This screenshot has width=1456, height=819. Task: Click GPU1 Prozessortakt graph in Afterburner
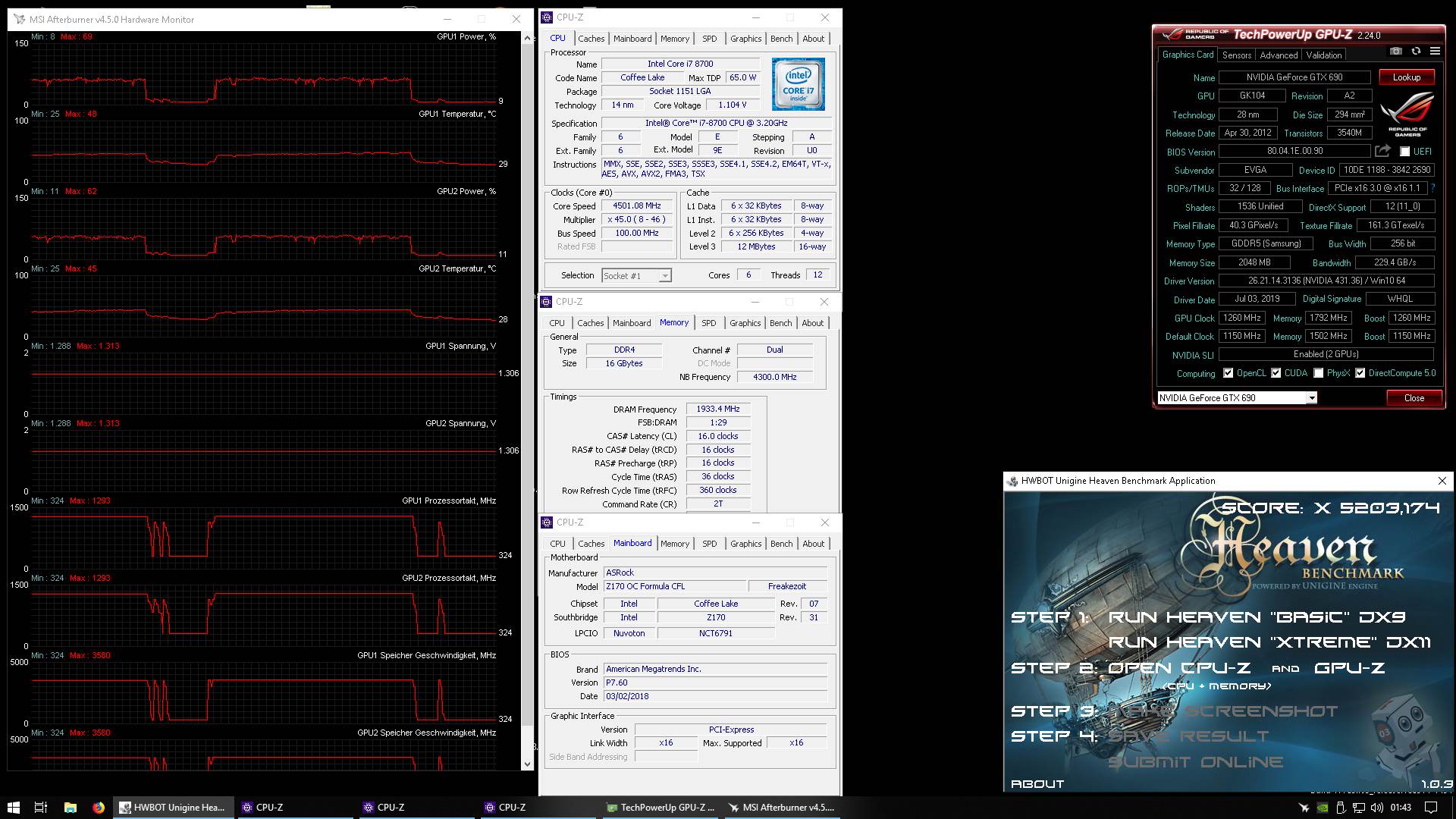(x=264, y=538)
